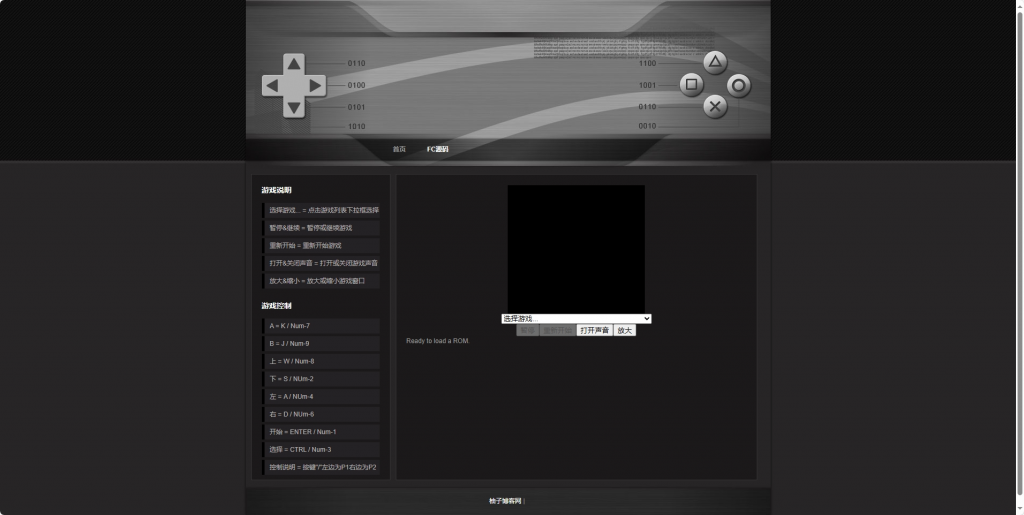Click the greyed-out 暂停 pause button
This screenshot has height=515, width=1024.
(x=527, y=330)
